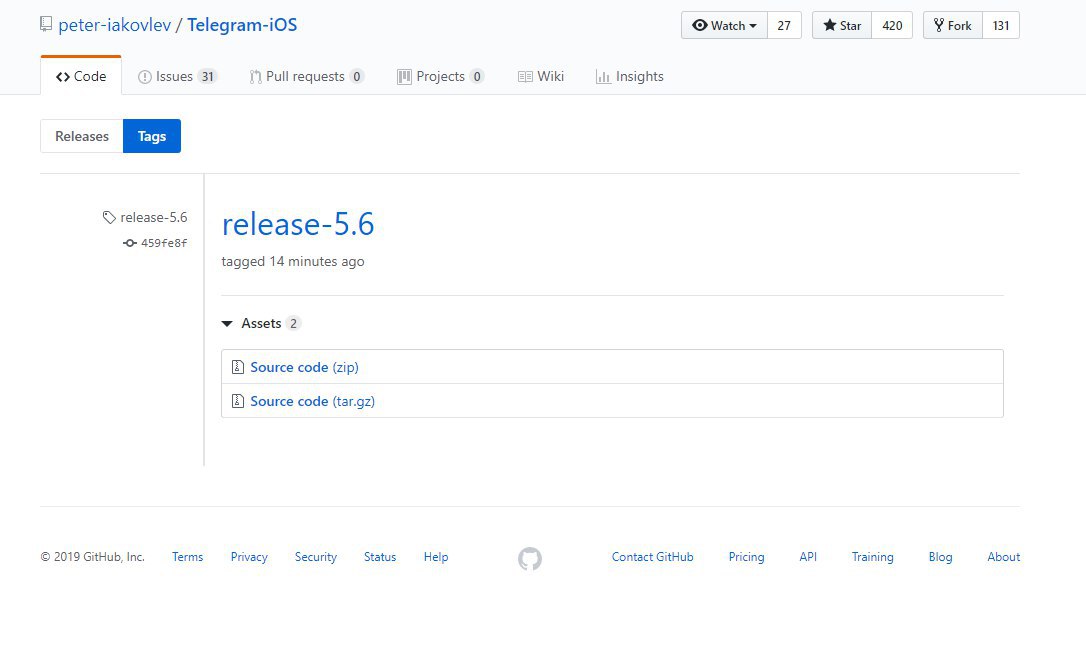The width and height of the screenshot is (1086, 665).
Task: Switch to the Code tab
Action: (81, 76)
